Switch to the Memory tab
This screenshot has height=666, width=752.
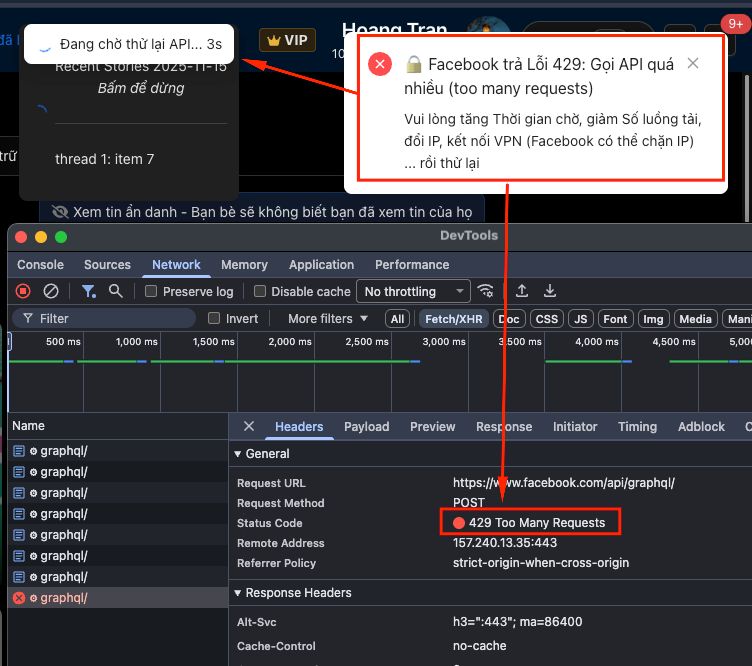tap(244, 265)
